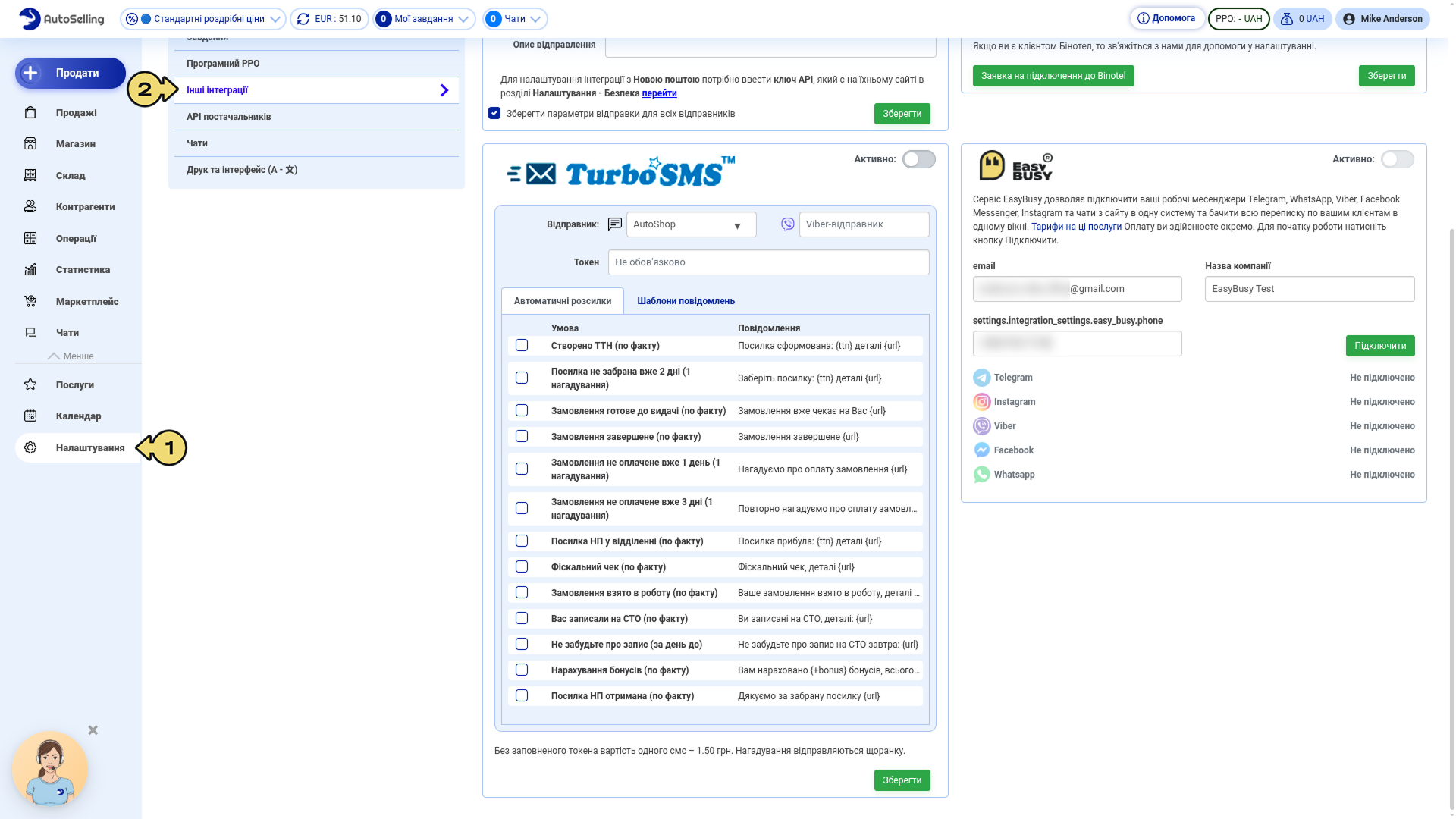The height and width of the screenshot is (819, 1456).
Task: Open Програмний РРО settings section
Action: click(316, 64)
